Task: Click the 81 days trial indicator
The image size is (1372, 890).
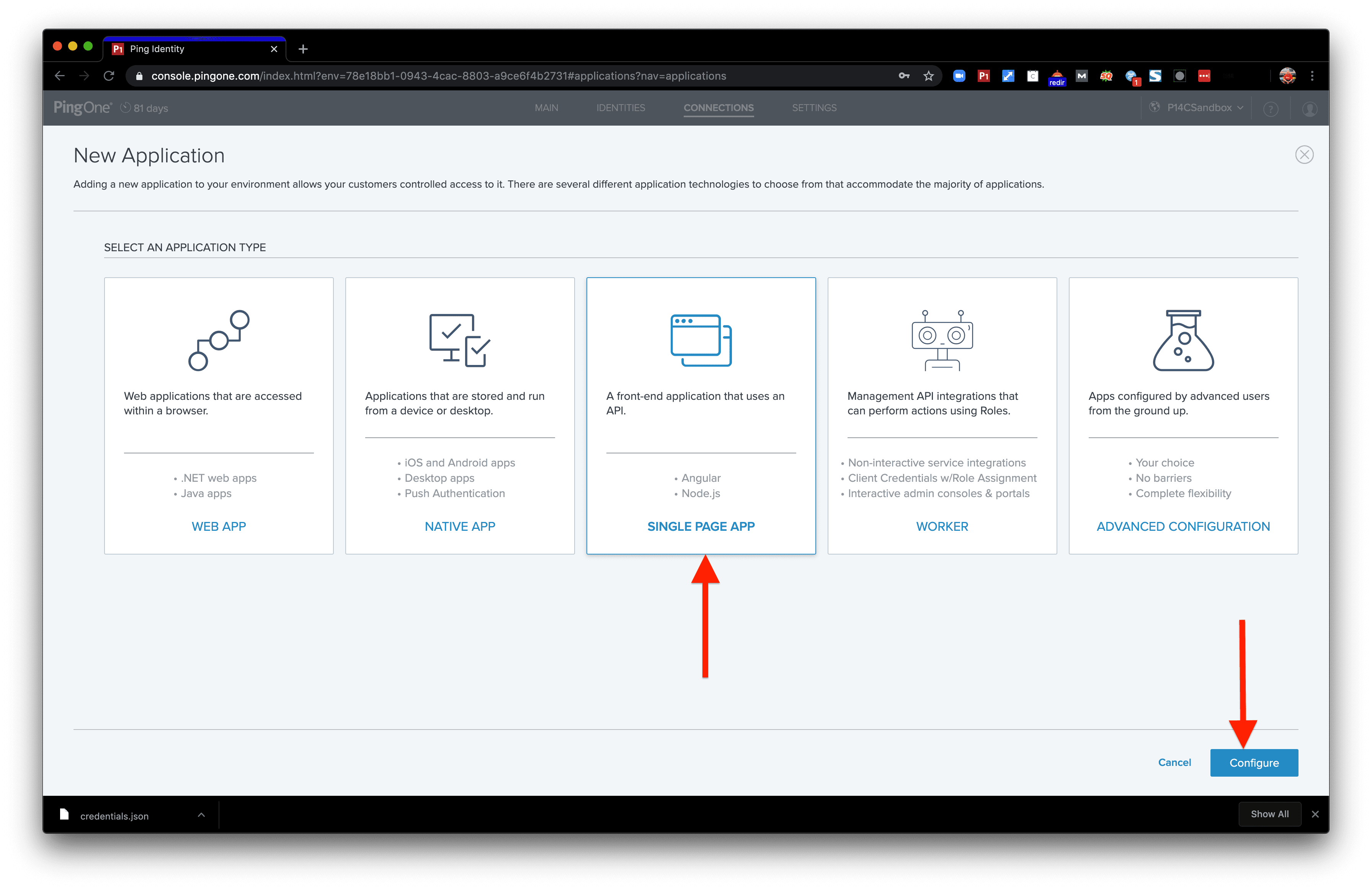Action: coord(144,108)
